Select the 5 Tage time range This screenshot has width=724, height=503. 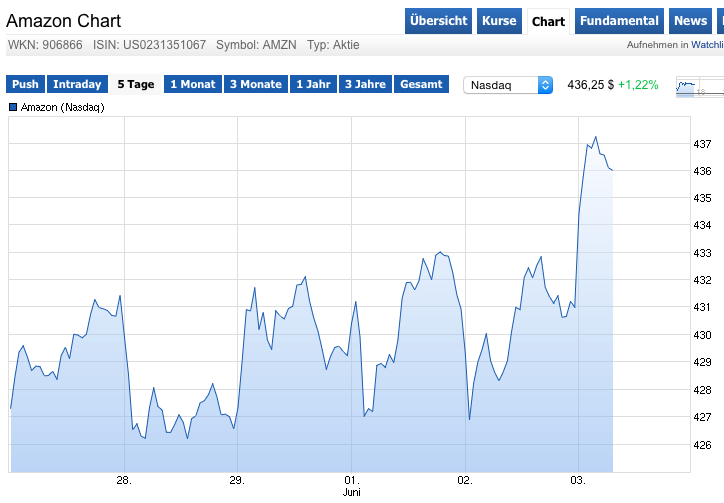pyautogui.click(x=136, y=85)
